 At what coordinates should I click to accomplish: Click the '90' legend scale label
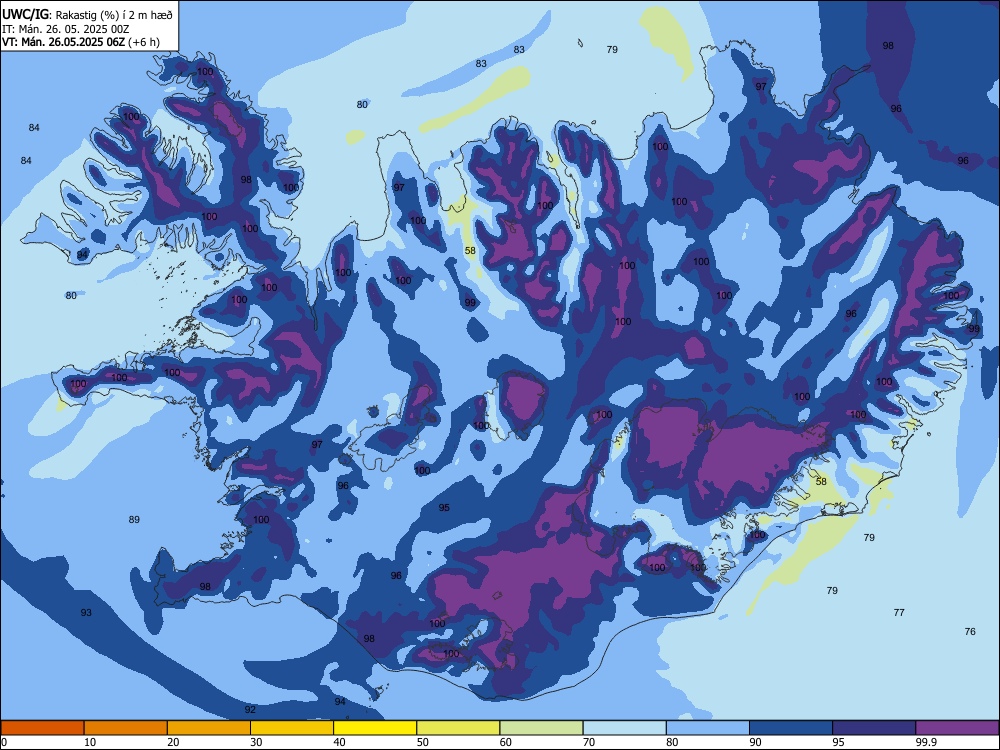click(x=755, y=742)
